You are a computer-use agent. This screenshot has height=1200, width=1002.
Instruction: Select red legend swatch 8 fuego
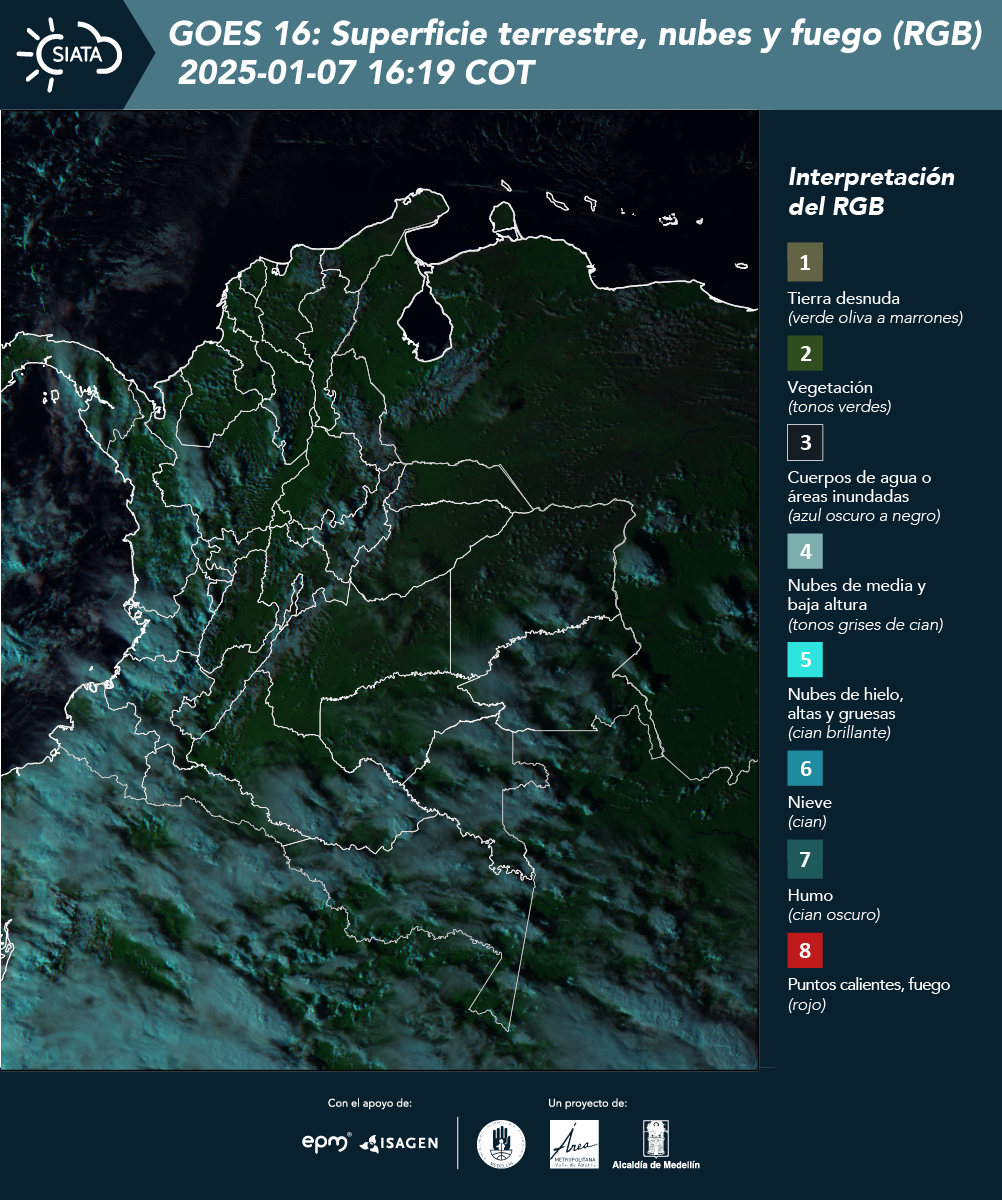pyautogui.click(x=805, y=949)
